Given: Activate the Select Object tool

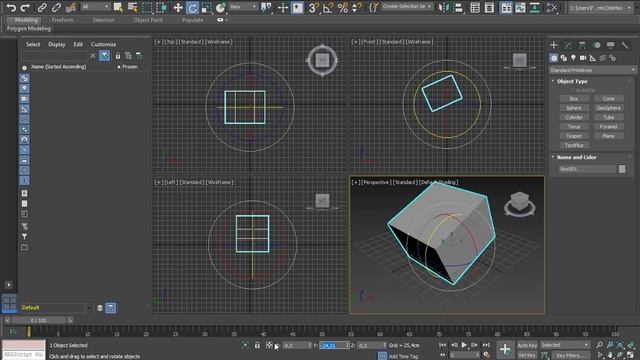Looking at the screenshot, I should (118, 7).
